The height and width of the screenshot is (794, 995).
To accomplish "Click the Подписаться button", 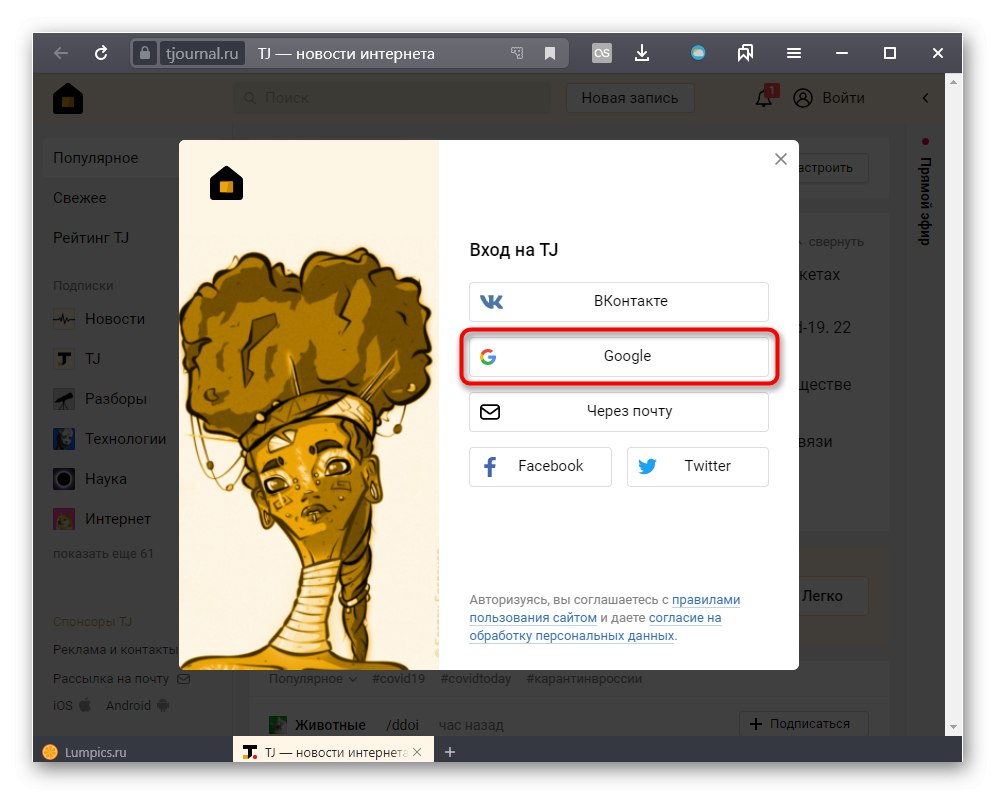I will [x=803, y=724].
